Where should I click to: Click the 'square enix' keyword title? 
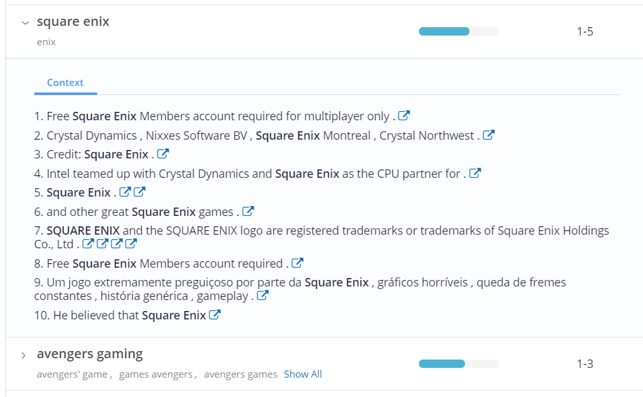click(x=73, y=21)
